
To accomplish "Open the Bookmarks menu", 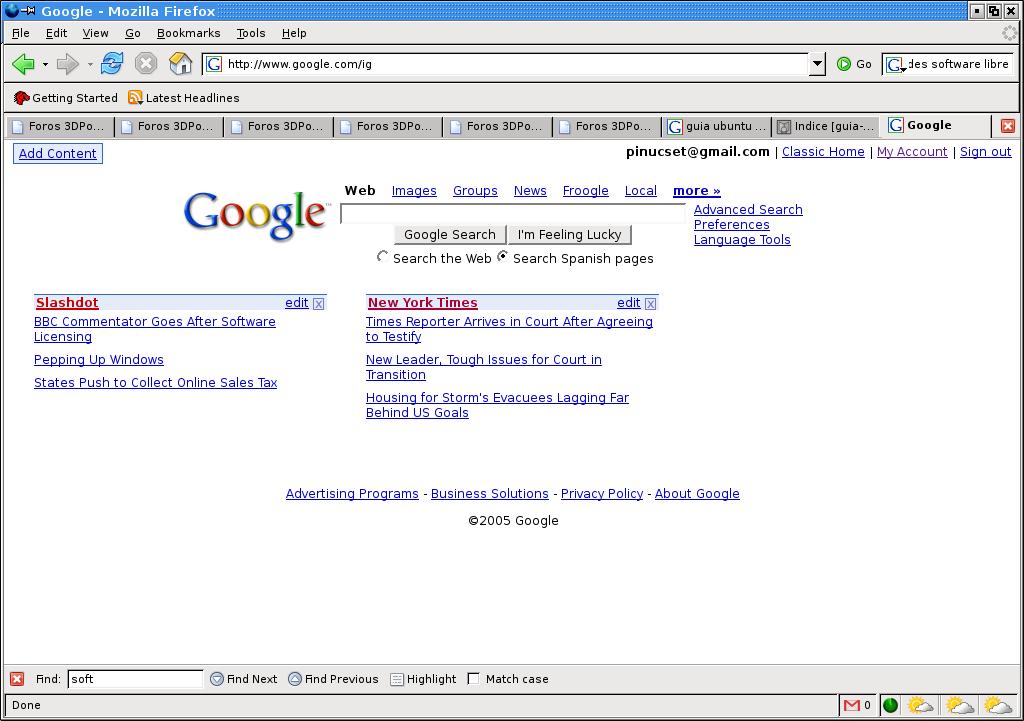I will point(188,33).
